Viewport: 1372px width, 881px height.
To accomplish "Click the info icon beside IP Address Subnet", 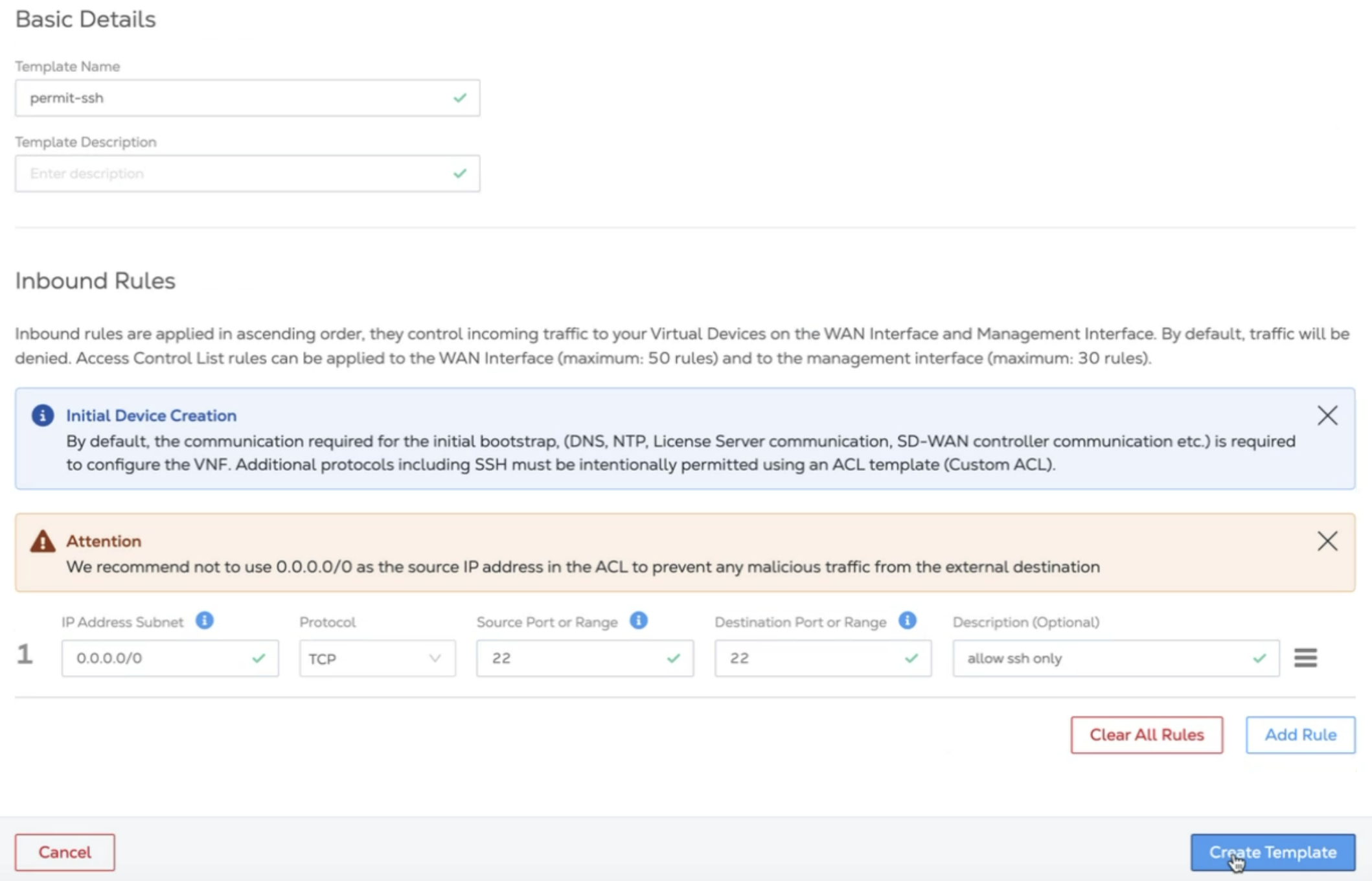I will click(x=203, y=620).
